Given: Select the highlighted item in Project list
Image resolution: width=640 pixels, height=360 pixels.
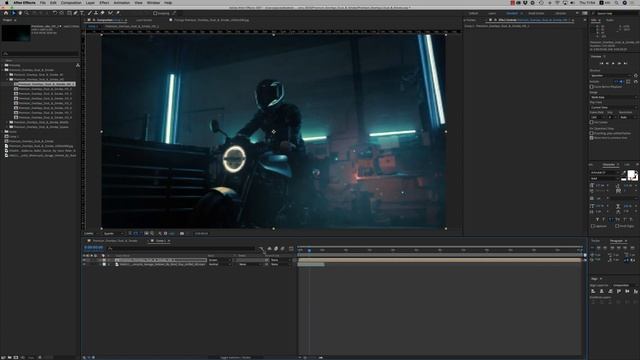Looking at the screenshot, I should point(44,84).
